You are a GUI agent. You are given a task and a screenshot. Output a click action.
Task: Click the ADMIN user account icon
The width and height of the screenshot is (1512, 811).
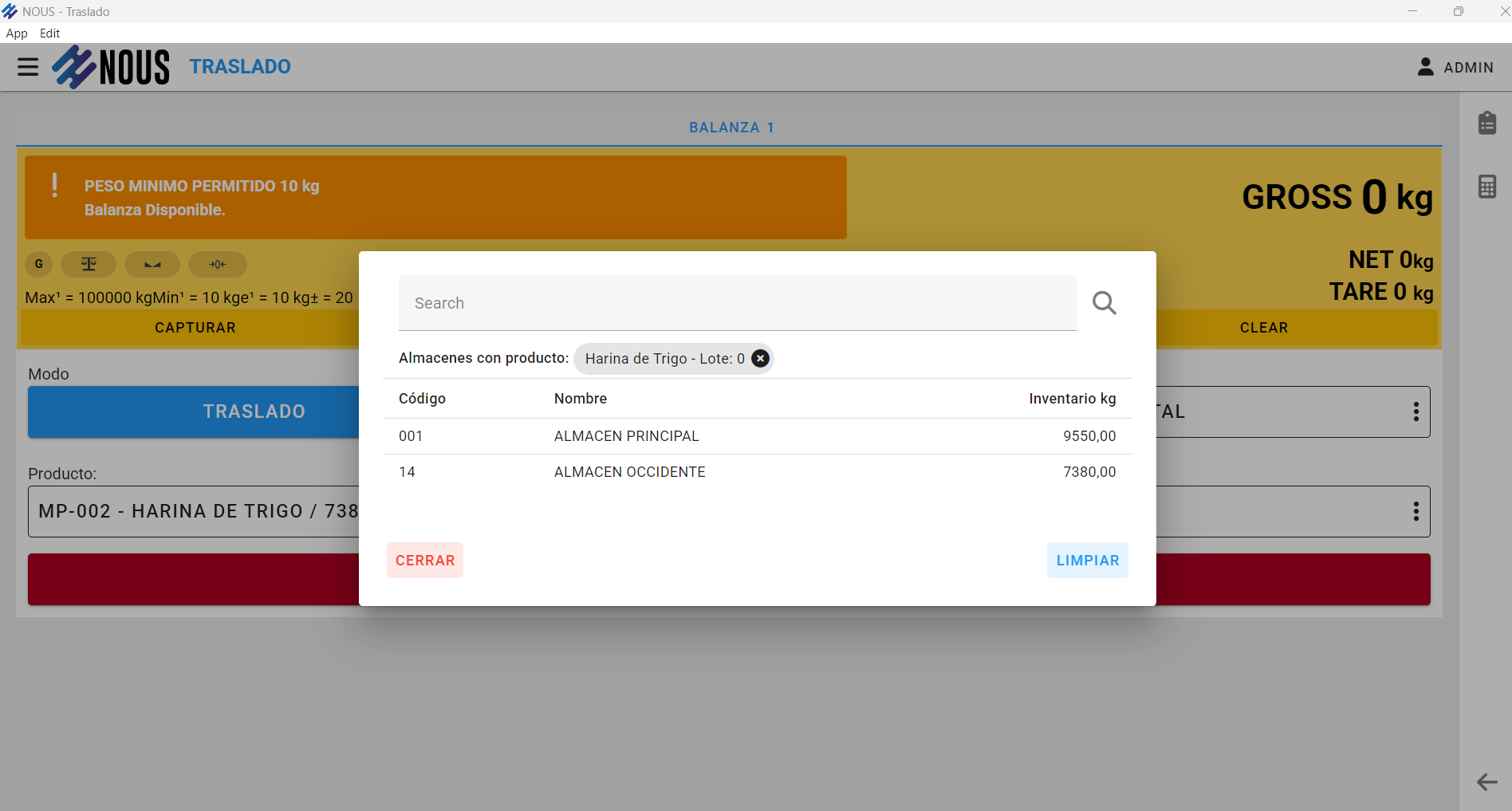(1425, 67)
